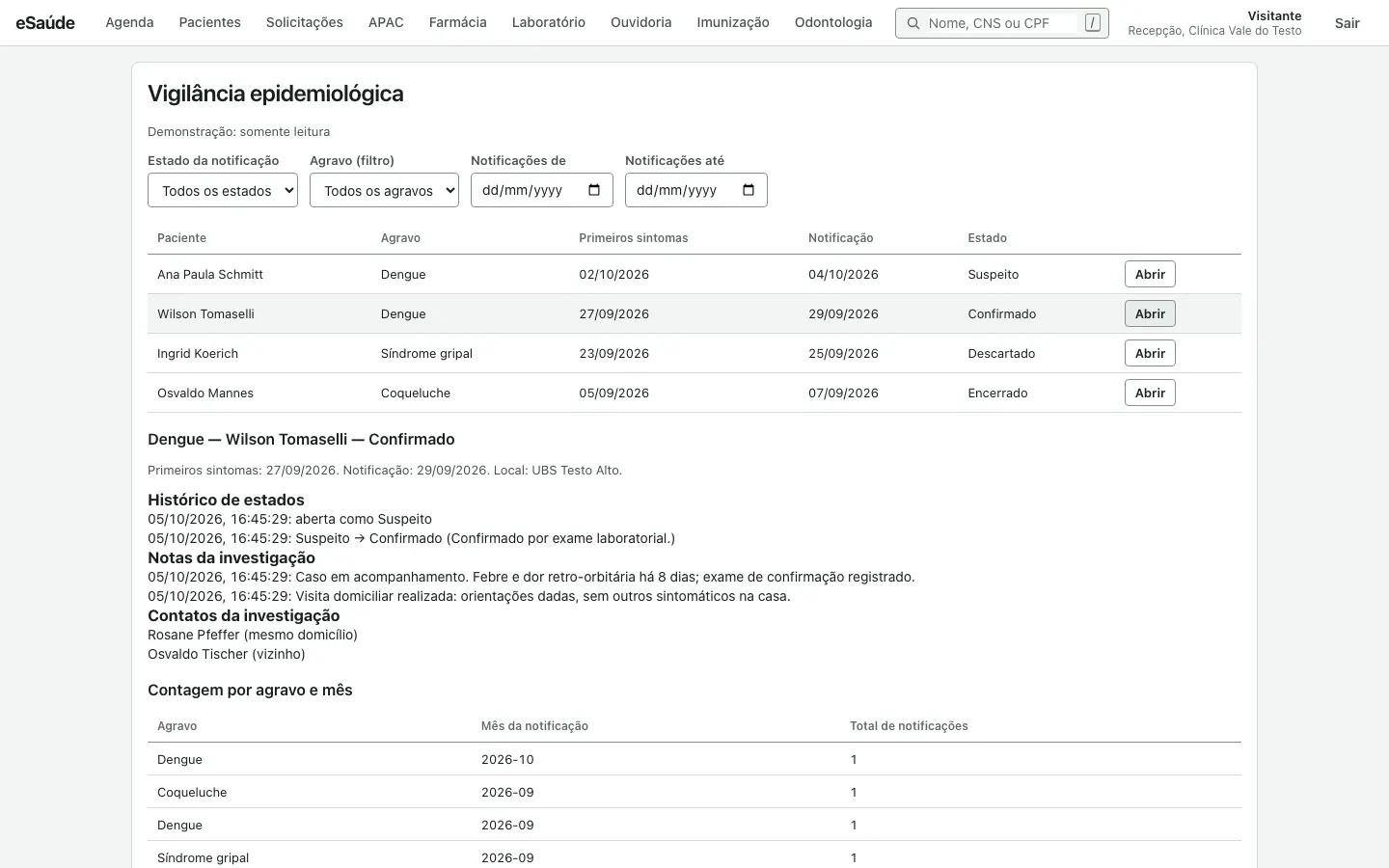Click the slash shortcut badge in search
1389x868 pixels.
[1092, 23]
